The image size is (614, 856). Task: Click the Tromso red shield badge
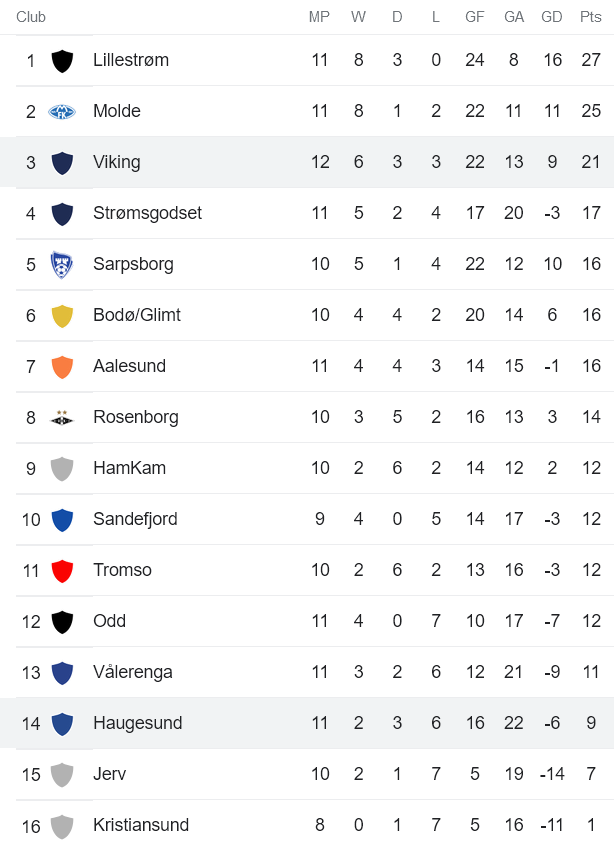tap(63, 570)
